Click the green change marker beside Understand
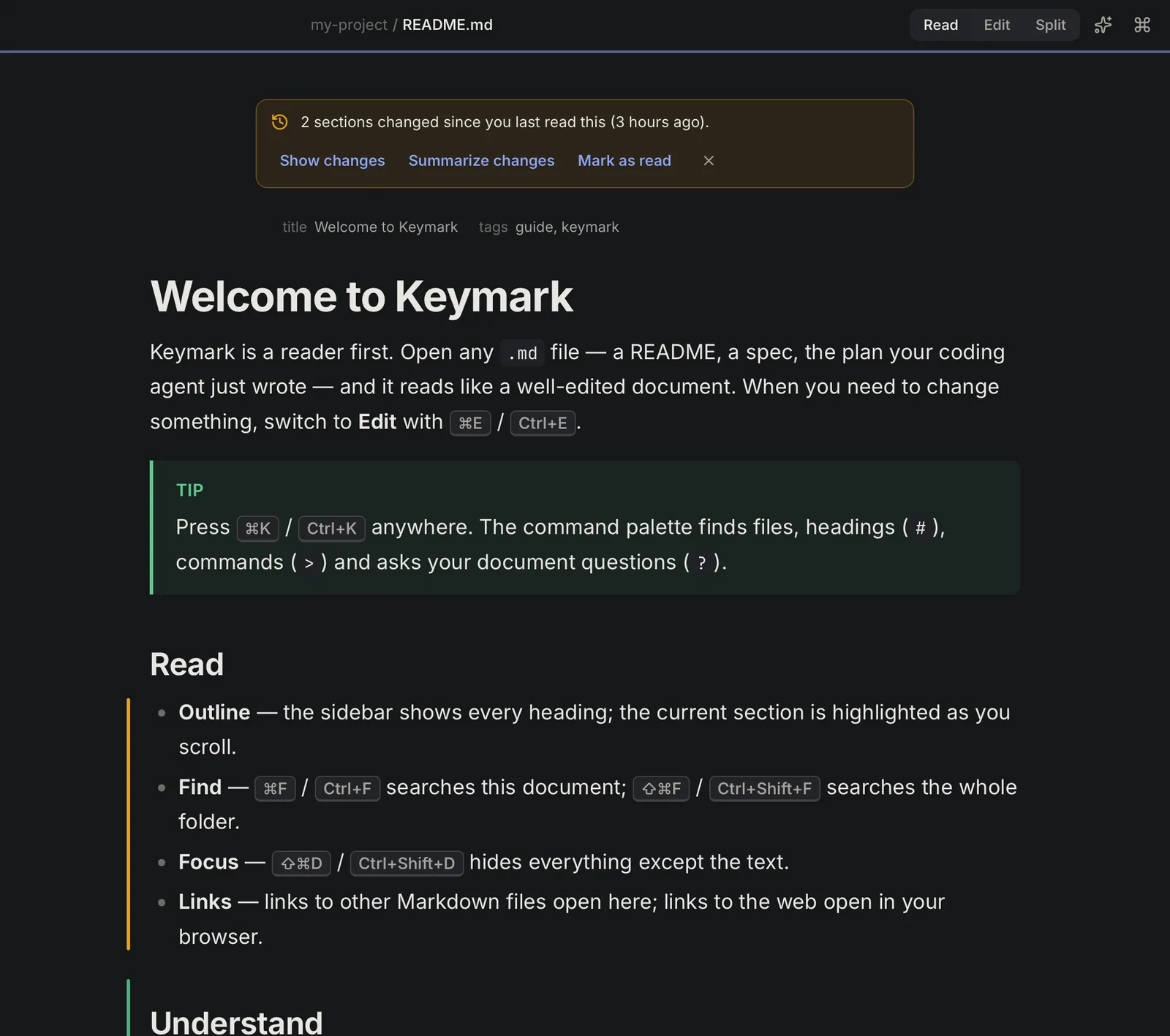Viewport: 1170px width, 1036px height. coord(129,1007)
